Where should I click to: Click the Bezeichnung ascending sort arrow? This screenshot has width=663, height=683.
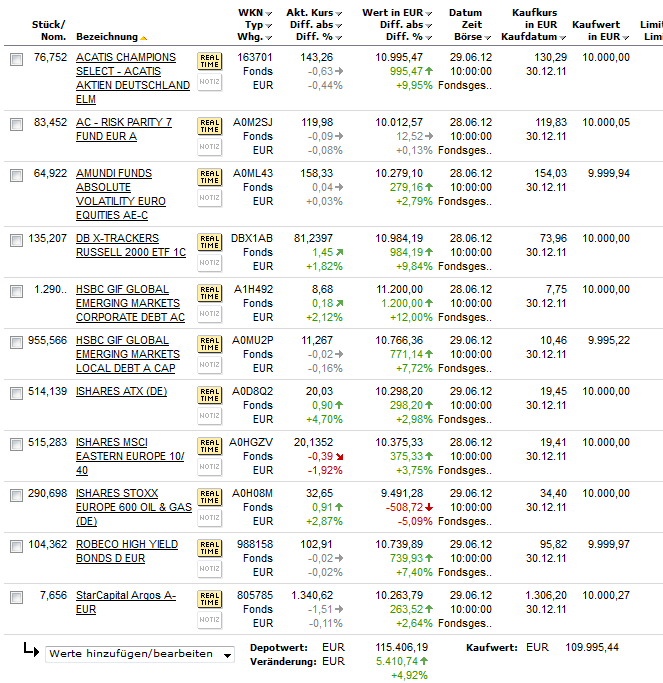[143, 38]
